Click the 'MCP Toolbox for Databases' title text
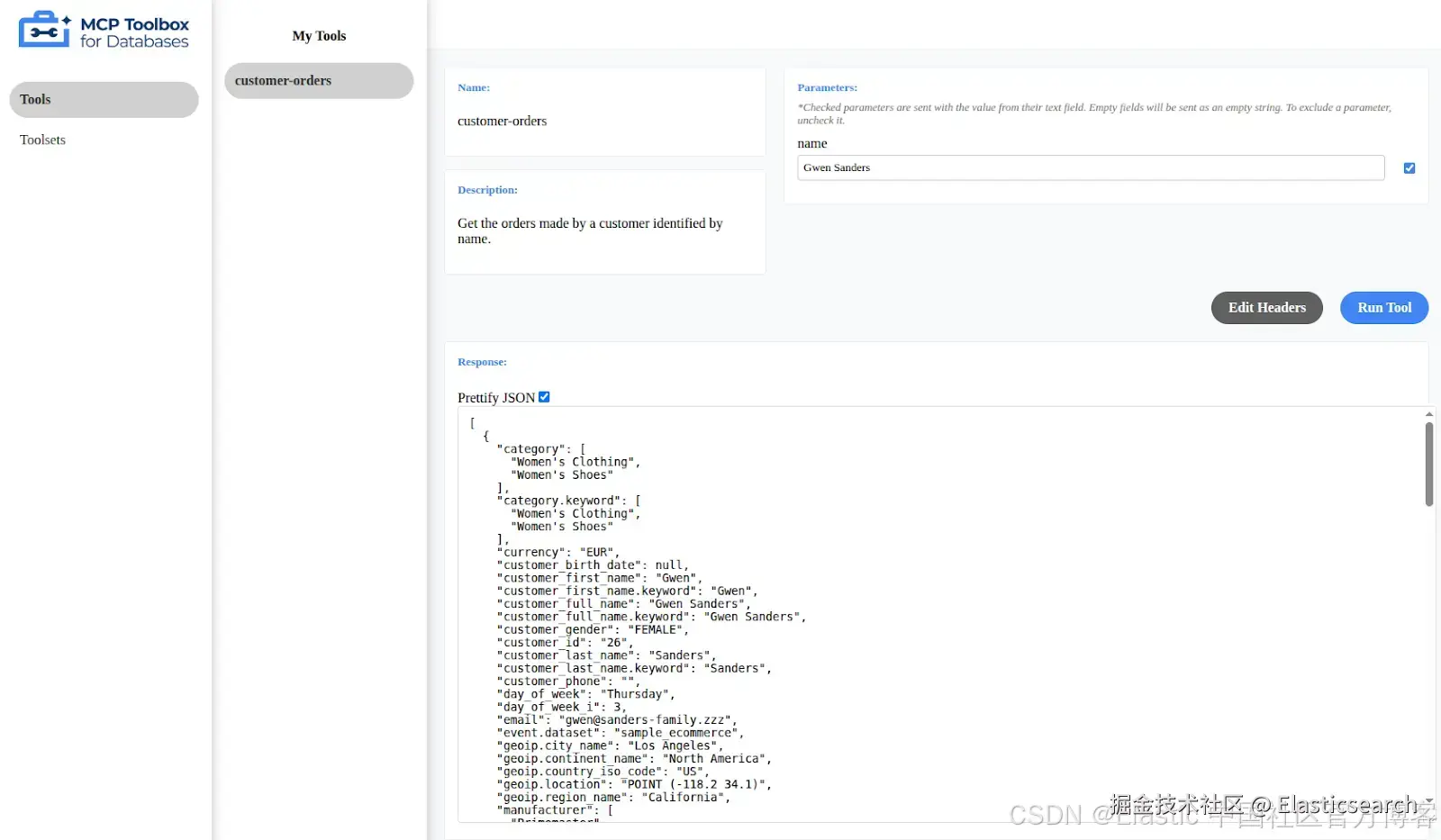This screenshot has height=840, width=1441. point(134,32)
